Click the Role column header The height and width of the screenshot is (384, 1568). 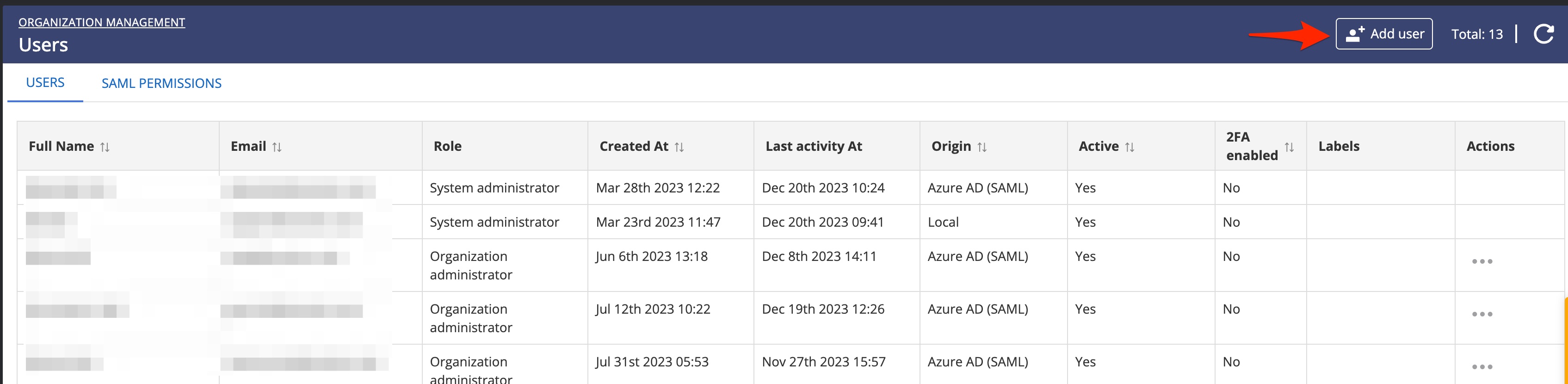447,147
